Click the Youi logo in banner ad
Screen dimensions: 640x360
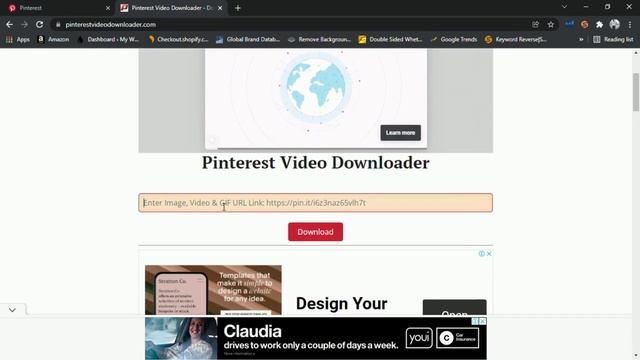coord(419,338)
